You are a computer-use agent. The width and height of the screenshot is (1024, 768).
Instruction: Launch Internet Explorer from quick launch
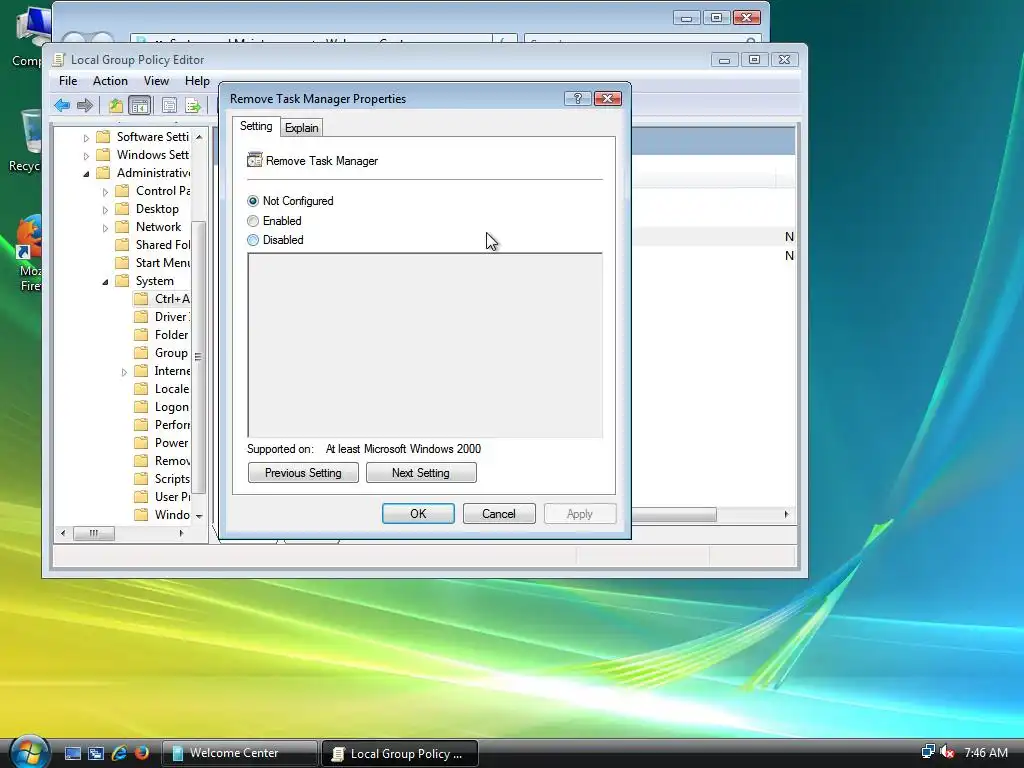pyautogui.click(x=119, y=753)
